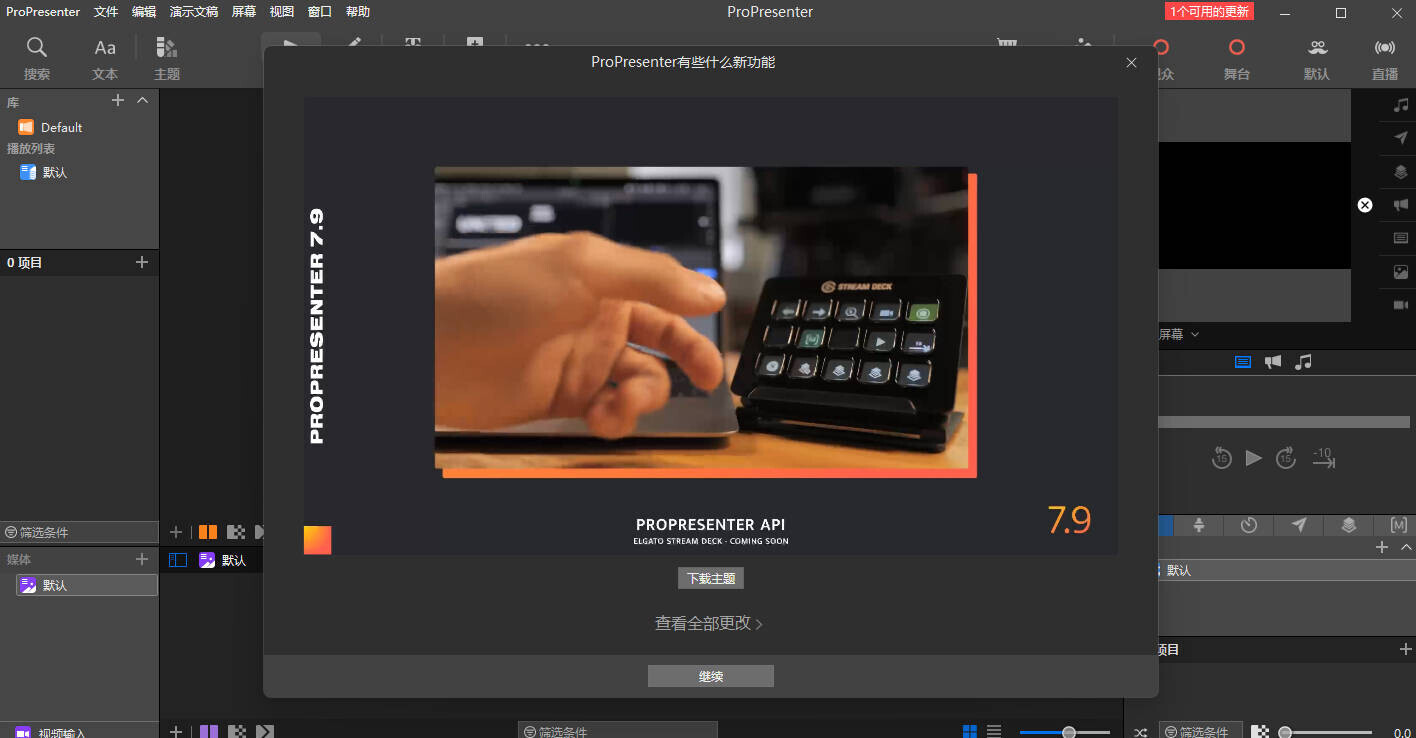The image size is (1416, 738).
Task: Click the checkerboard icon in bottom right bar
Action: (x=1262, y=732)
